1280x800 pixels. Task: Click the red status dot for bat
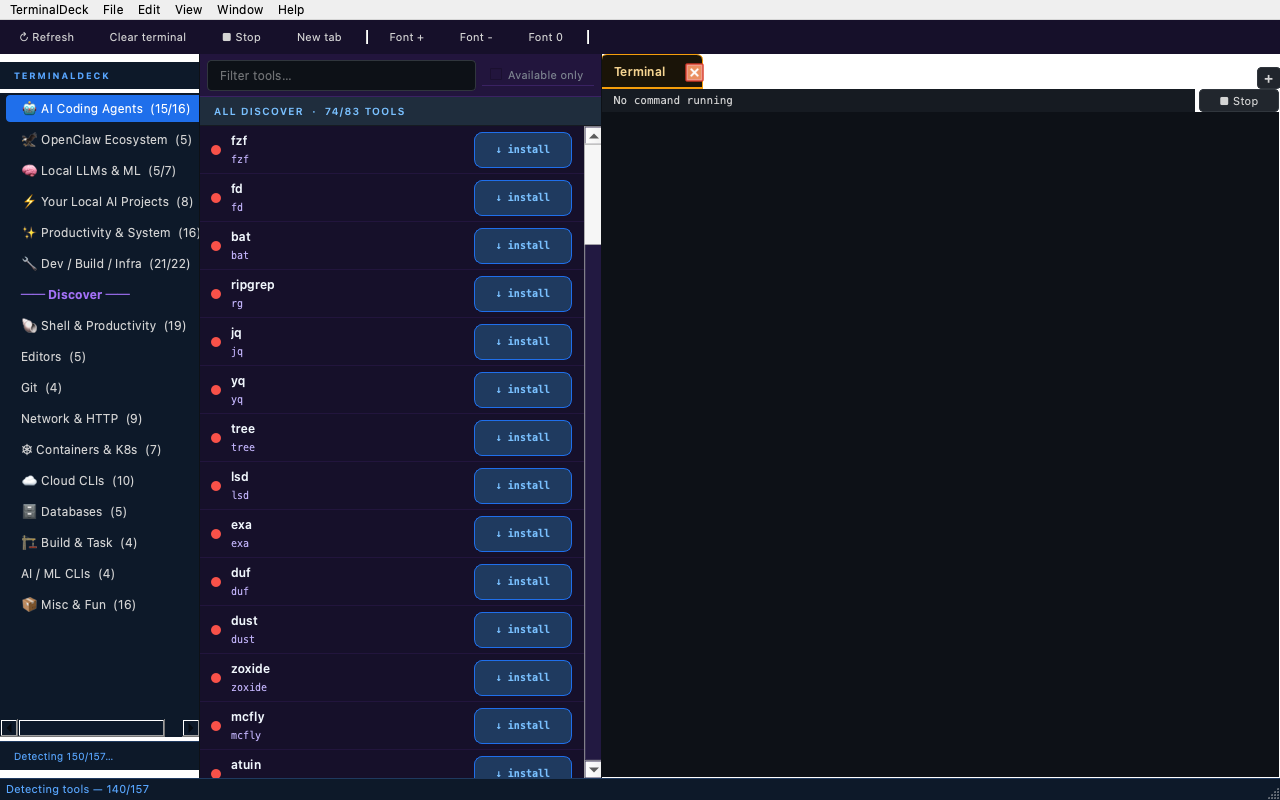pos(216,246)
